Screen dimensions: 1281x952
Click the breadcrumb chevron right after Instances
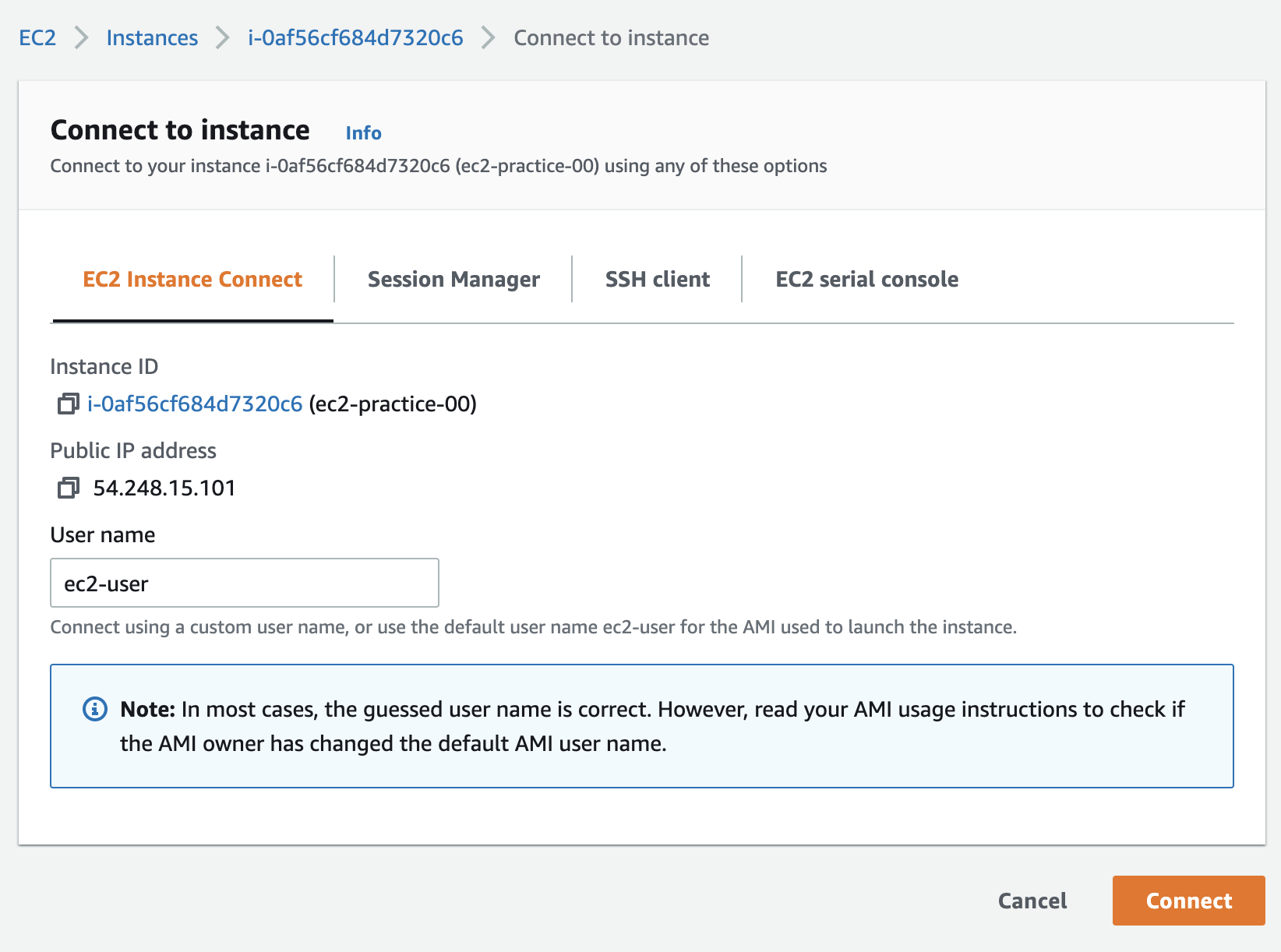pos(223,37)
